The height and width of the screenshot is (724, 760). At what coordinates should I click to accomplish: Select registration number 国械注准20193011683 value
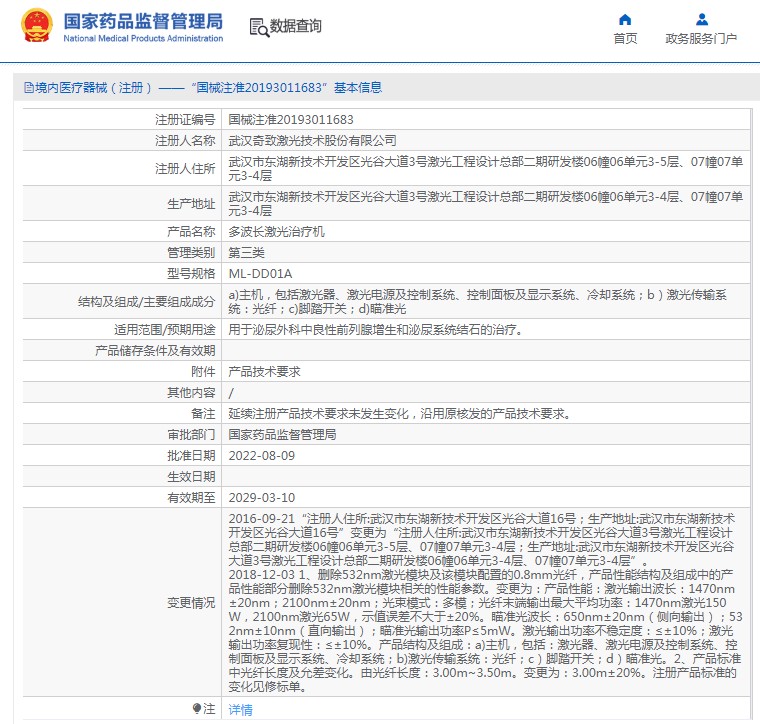[x=291, y=120]
